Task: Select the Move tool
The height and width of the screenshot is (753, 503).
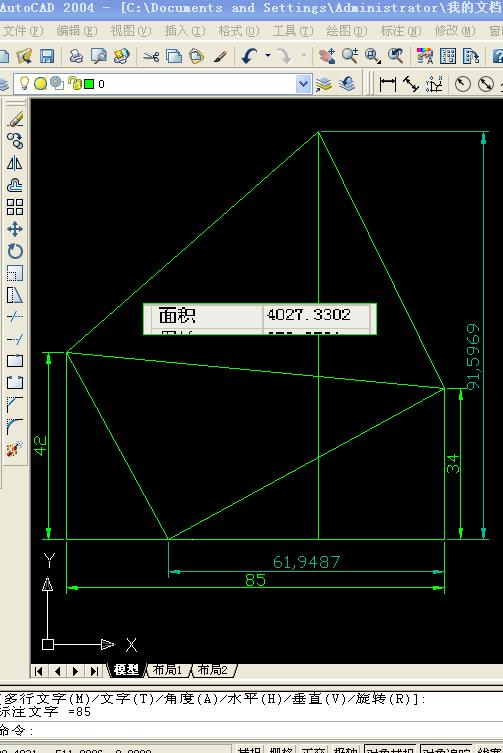Action: point(15,229)
